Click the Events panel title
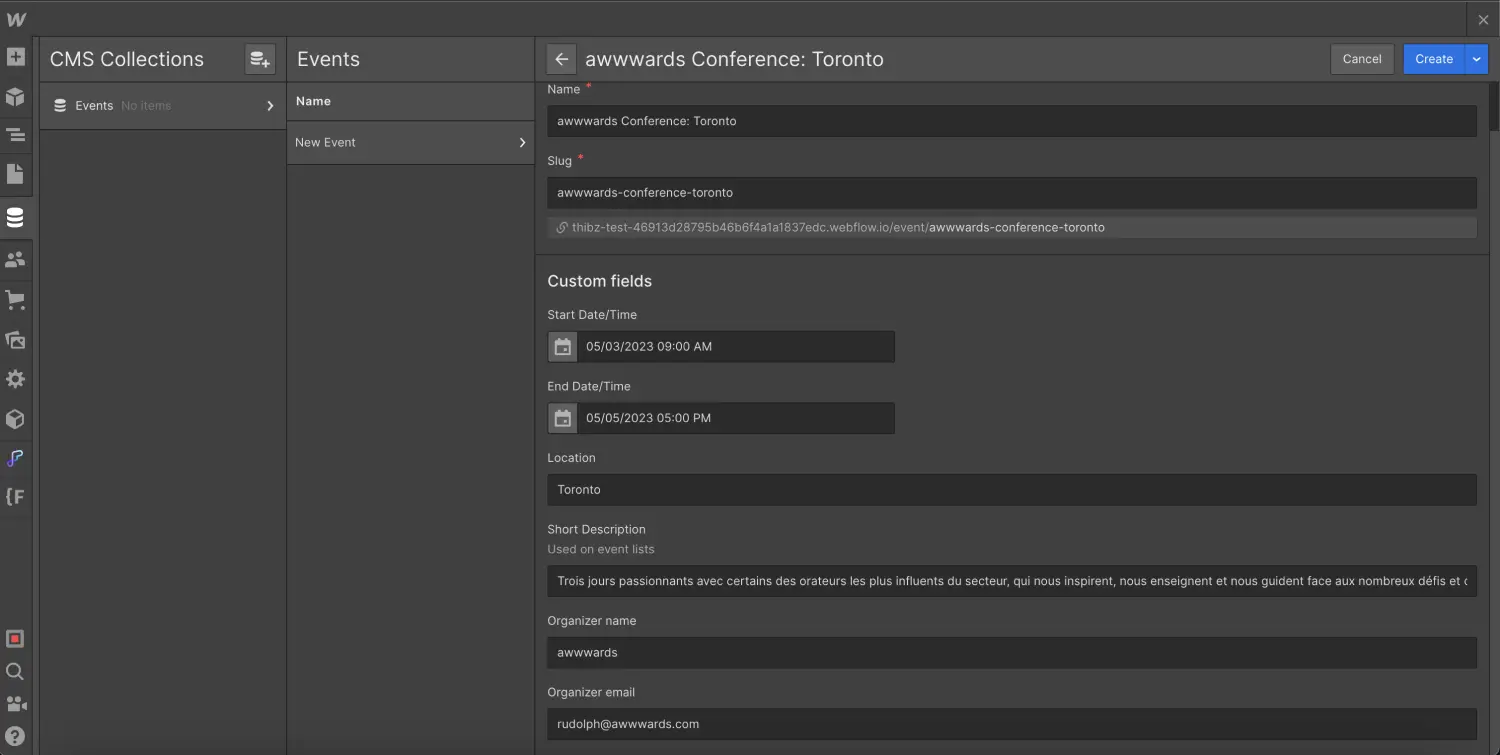Screen dimensions: 1500x755 click(x=328, y=59)
